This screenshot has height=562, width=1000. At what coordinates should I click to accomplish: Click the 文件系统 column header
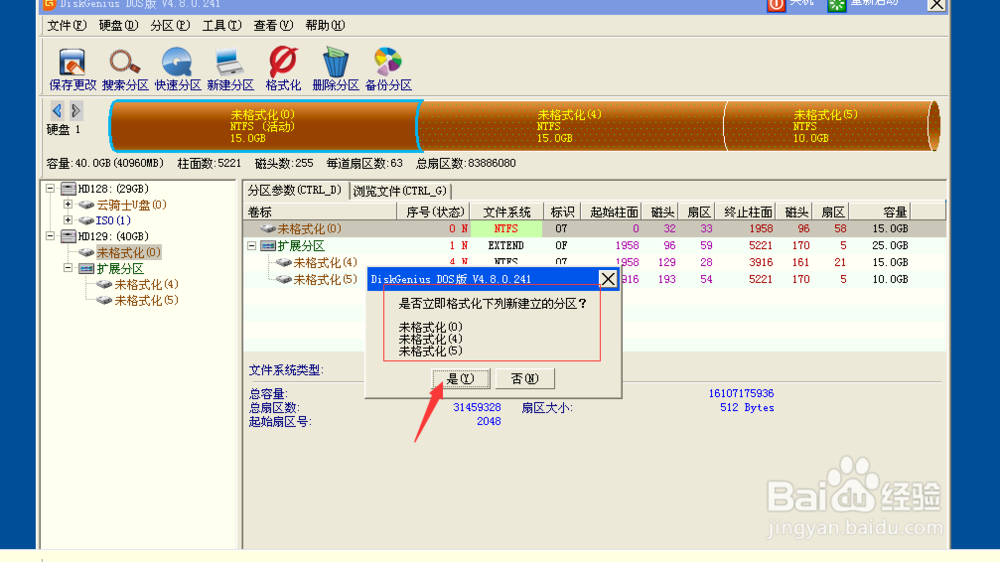point(506,212)
